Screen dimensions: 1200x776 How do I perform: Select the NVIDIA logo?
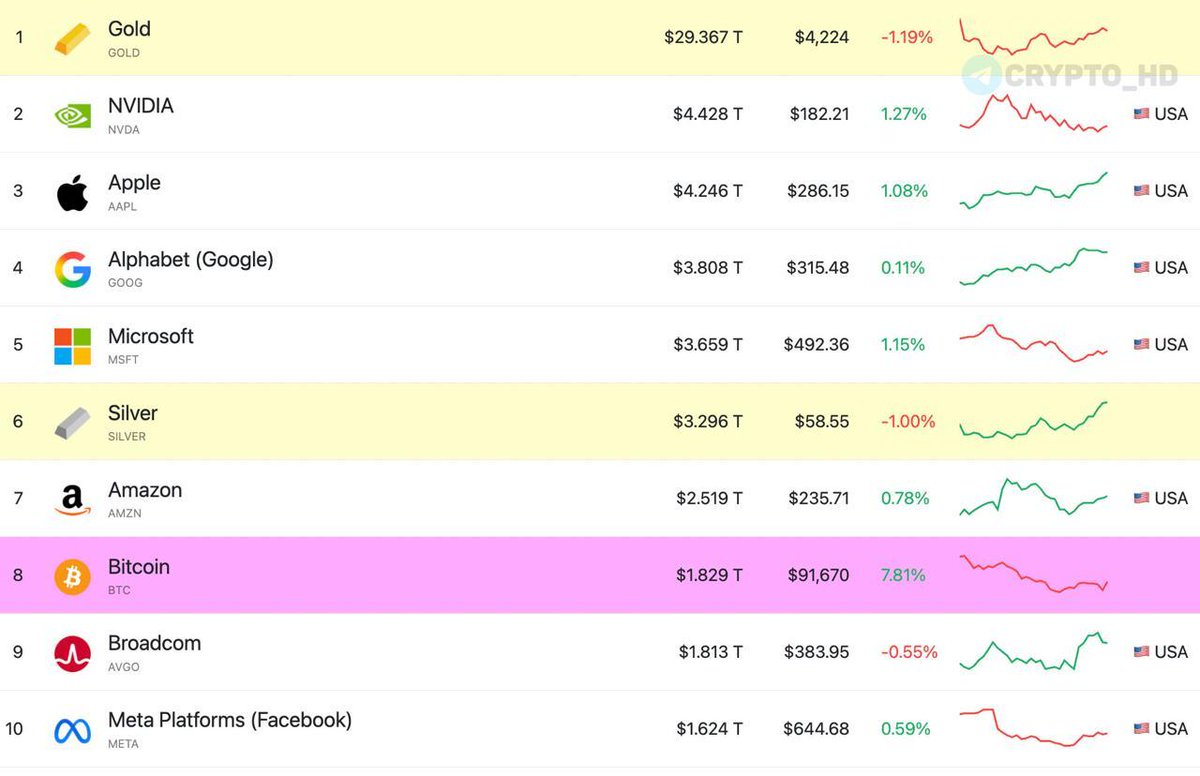(71, 114)
